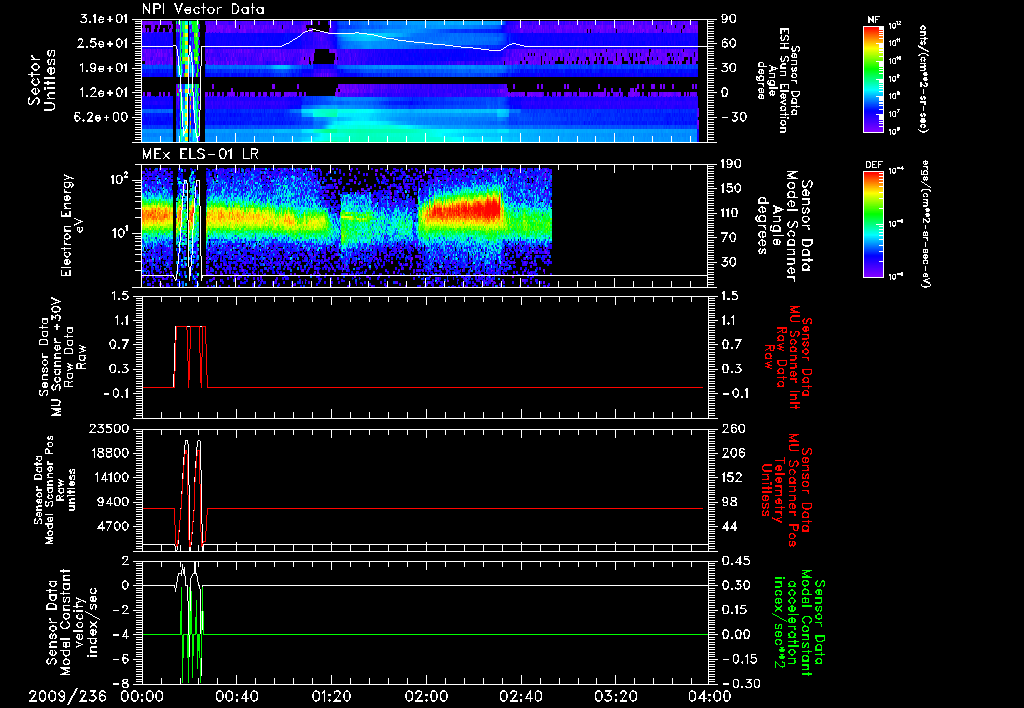Select the 'MU Scanner +30V Raw Data' axis title
The image size is (1024, 708).
62,357
